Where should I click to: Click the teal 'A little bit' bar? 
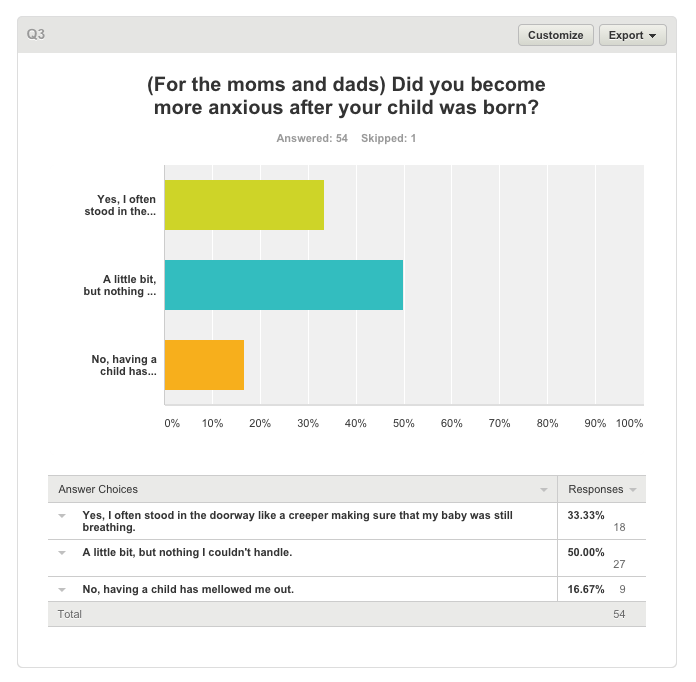pyautogui.click(x=284, y=285)
